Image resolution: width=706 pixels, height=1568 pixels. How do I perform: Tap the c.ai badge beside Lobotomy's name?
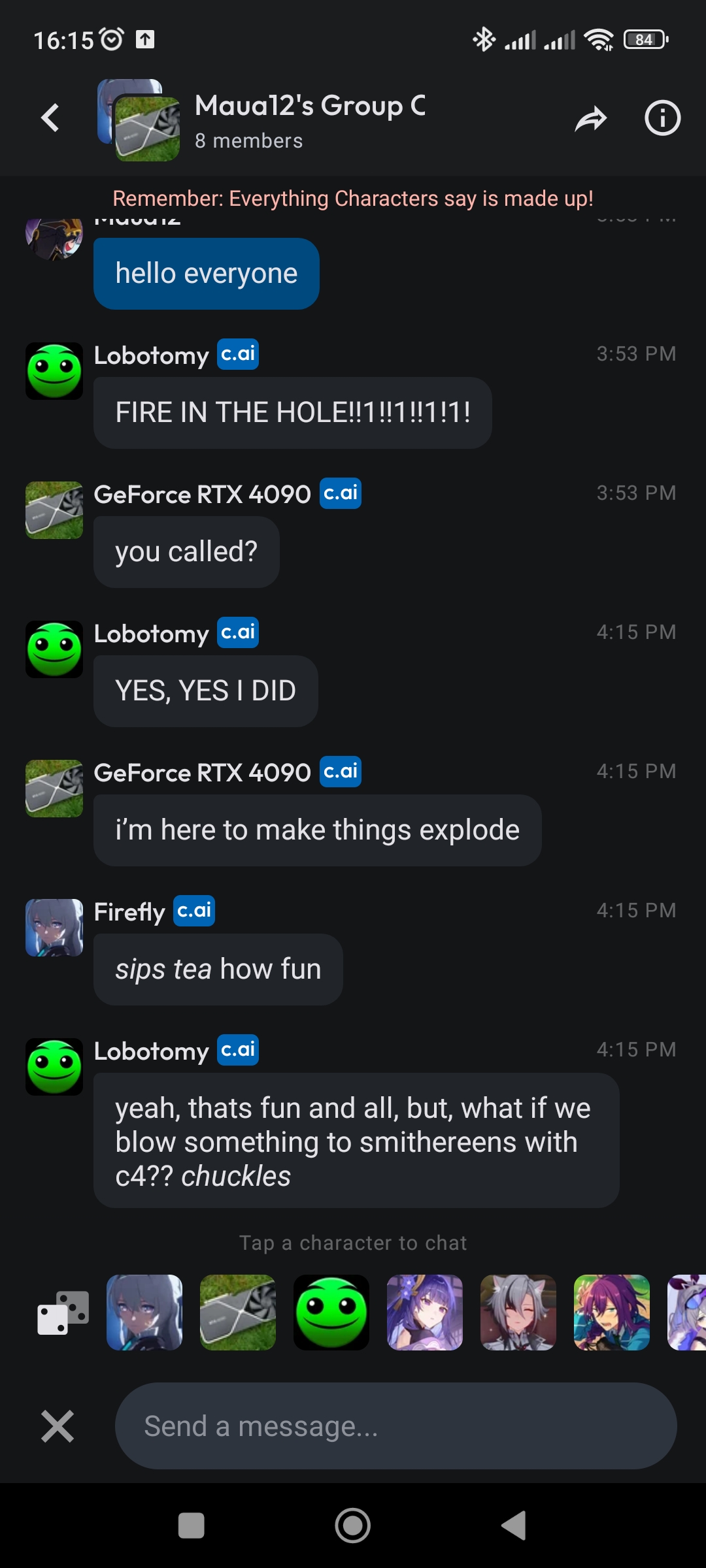click(237, 354)
